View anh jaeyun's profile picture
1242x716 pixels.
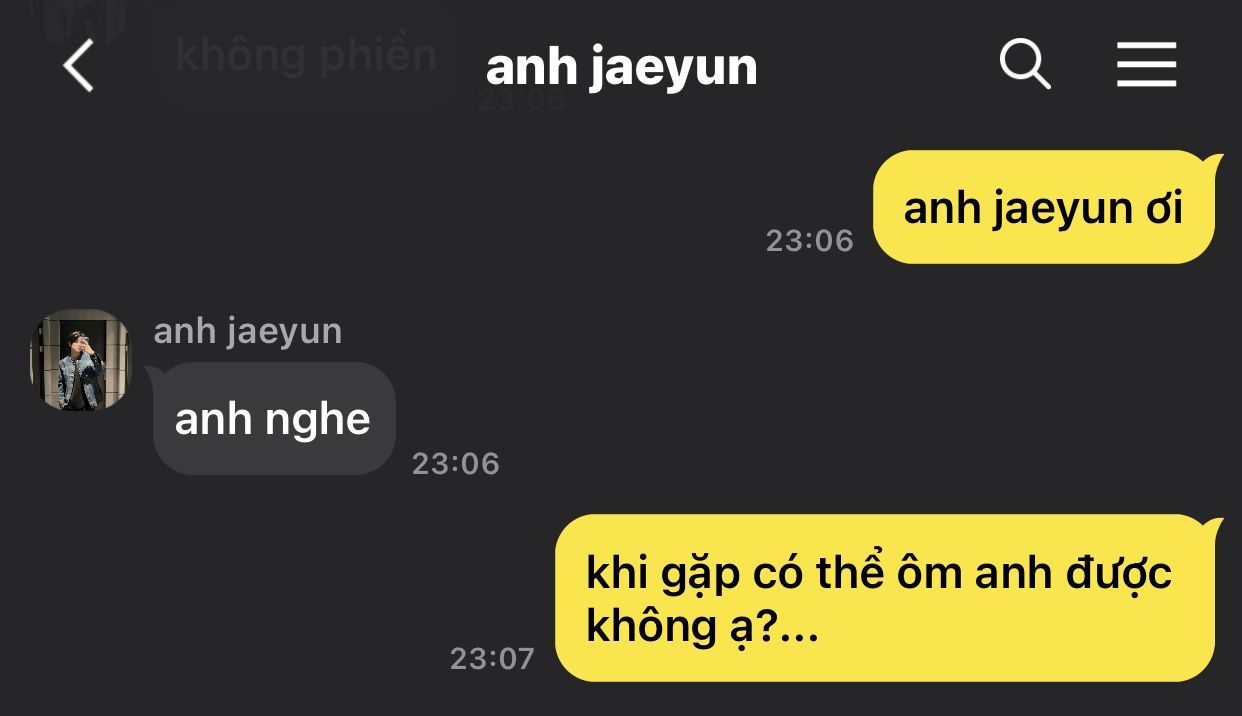(81, 359)
